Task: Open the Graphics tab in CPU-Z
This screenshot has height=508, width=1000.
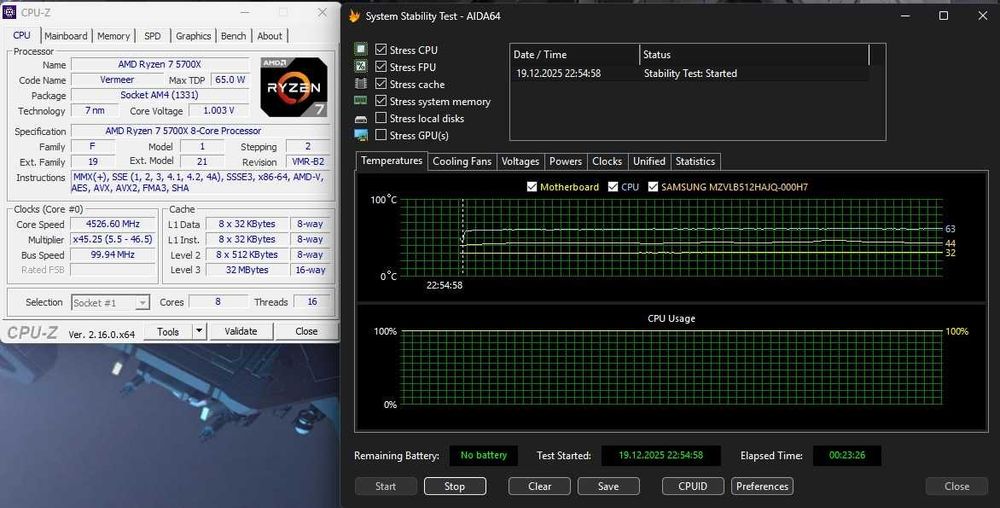Action: point(193,36)
